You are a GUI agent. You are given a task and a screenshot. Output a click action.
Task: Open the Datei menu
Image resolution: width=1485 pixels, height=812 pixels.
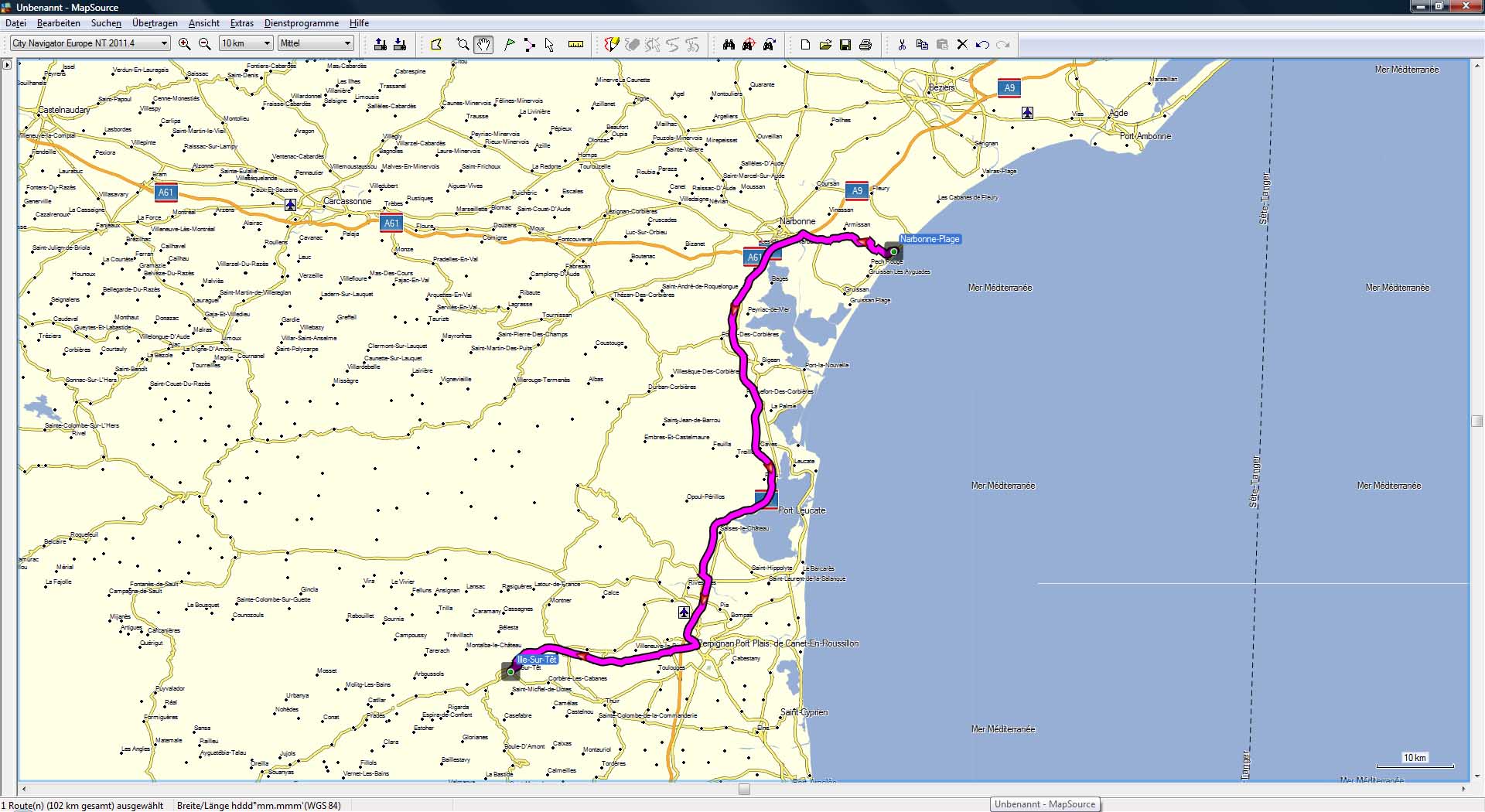(15, 23)
